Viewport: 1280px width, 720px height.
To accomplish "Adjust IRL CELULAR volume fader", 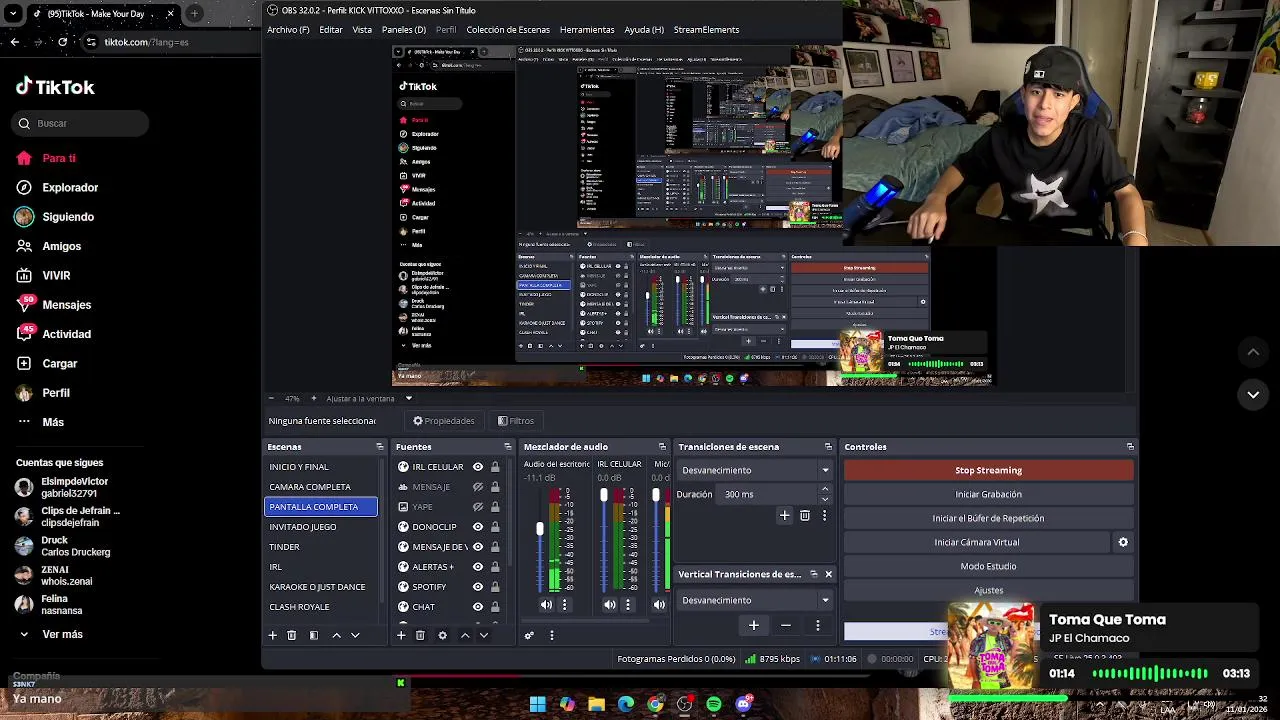I will pos(604,496).
